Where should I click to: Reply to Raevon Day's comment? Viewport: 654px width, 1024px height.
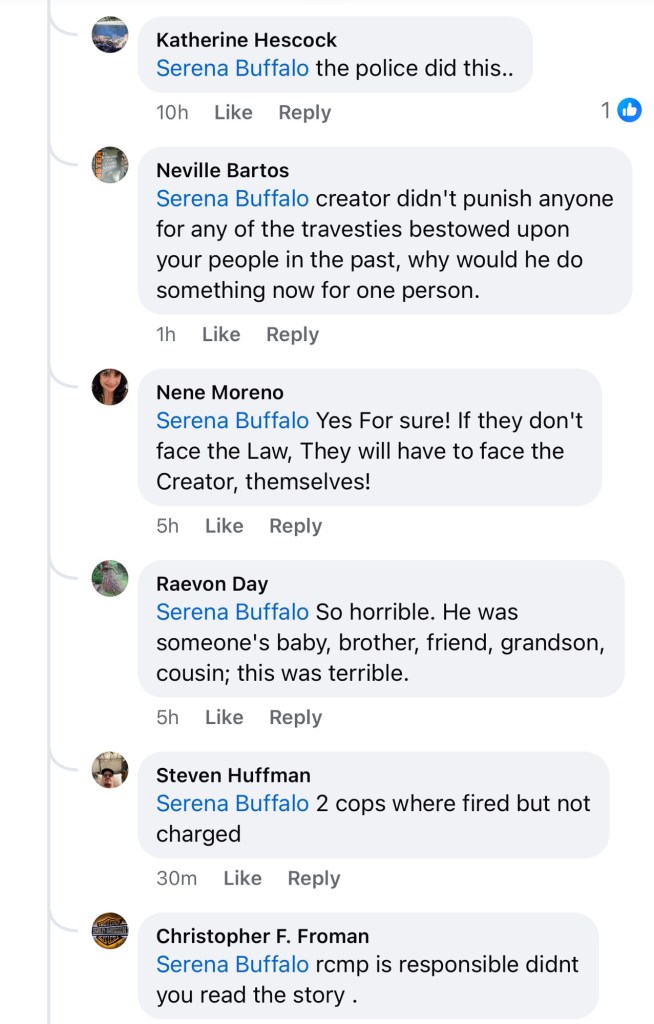pyautogui.click(x=295, y=717)
